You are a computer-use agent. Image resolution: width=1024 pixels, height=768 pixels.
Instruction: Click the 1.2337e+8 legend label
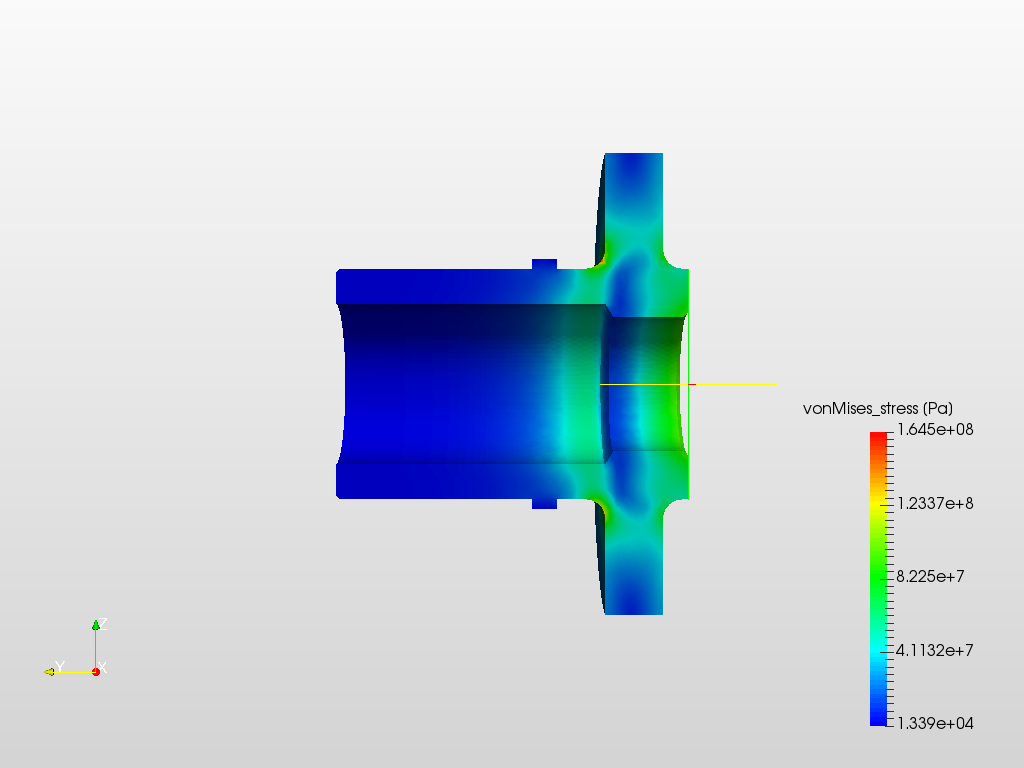935,504
